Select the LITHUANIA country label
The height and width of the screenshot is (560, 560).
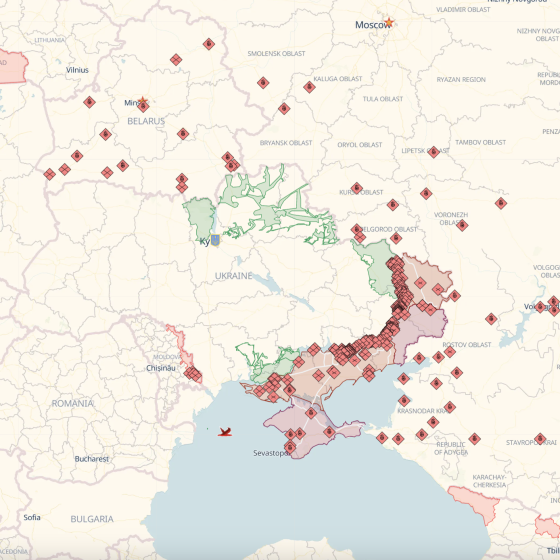50,40
